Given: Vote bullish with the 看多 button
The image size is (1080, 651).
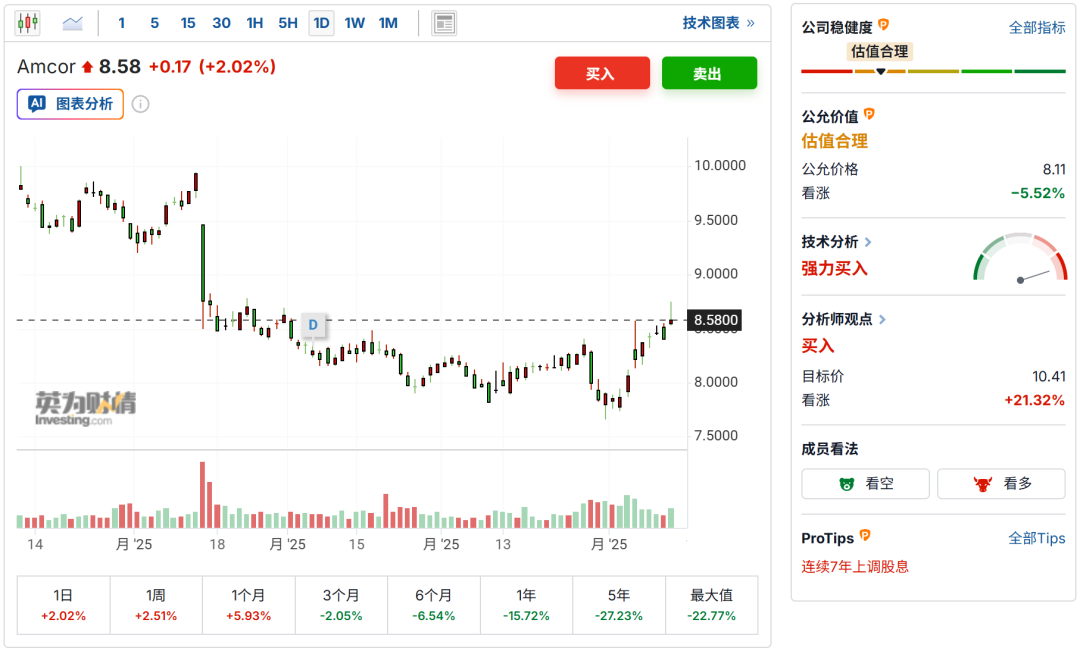Looking at the screenshot, I should point(1001,484).
